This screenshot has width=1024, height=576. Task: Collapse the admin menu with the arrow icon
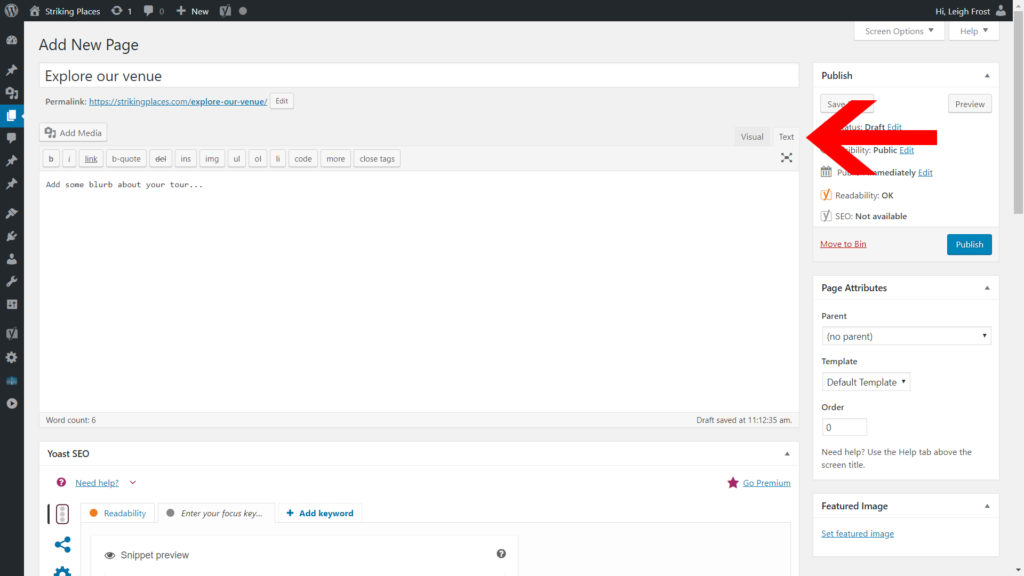12,404
